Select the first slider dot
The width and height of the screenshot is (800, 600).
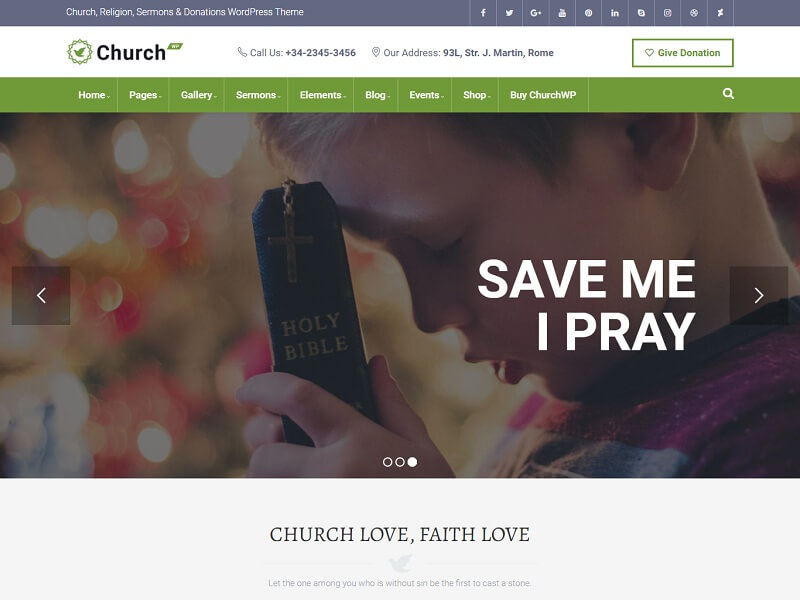(387, 462)
